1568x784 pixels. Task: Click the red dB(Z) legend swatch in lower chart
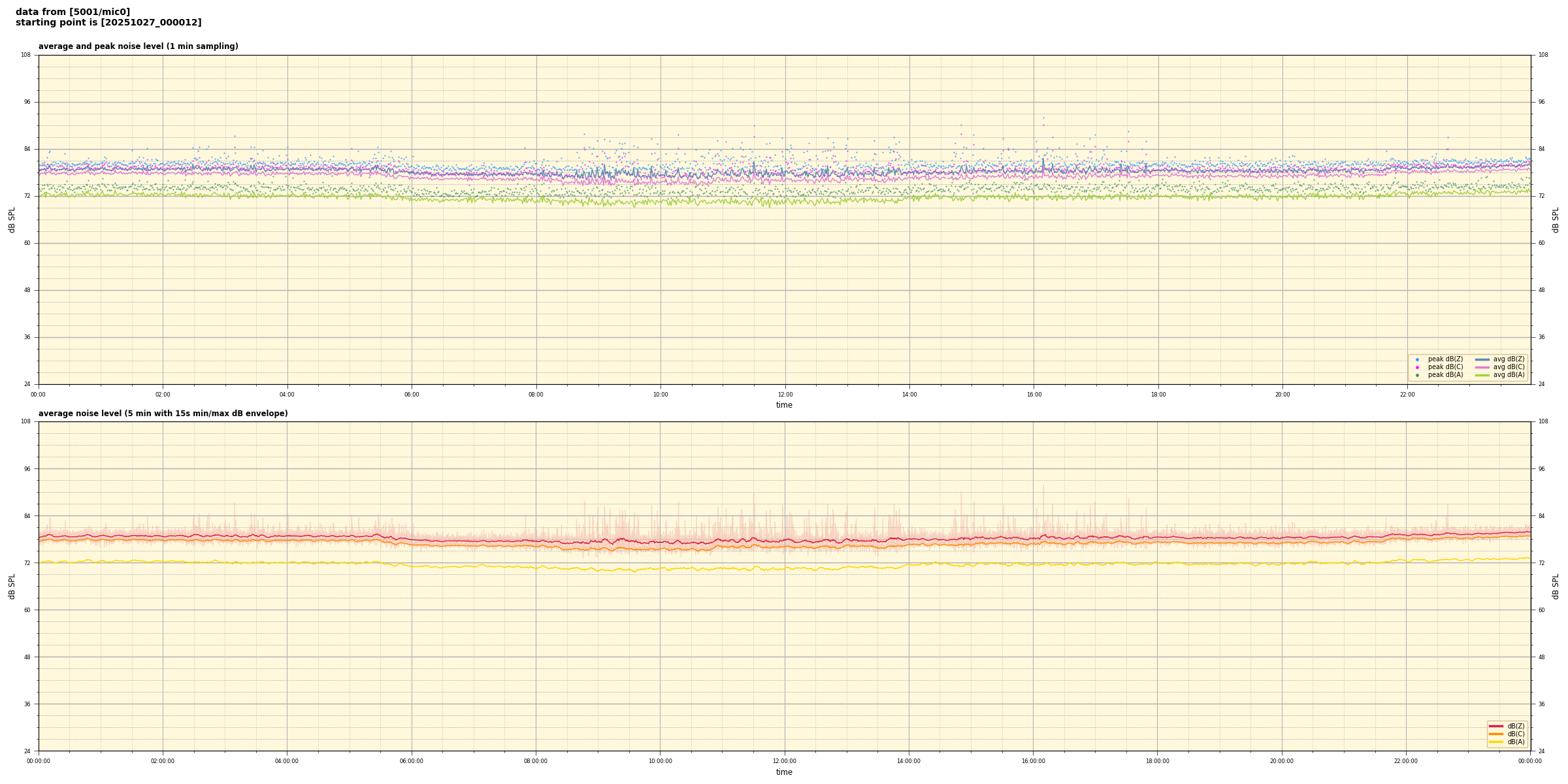click(x=1495, y=726)
